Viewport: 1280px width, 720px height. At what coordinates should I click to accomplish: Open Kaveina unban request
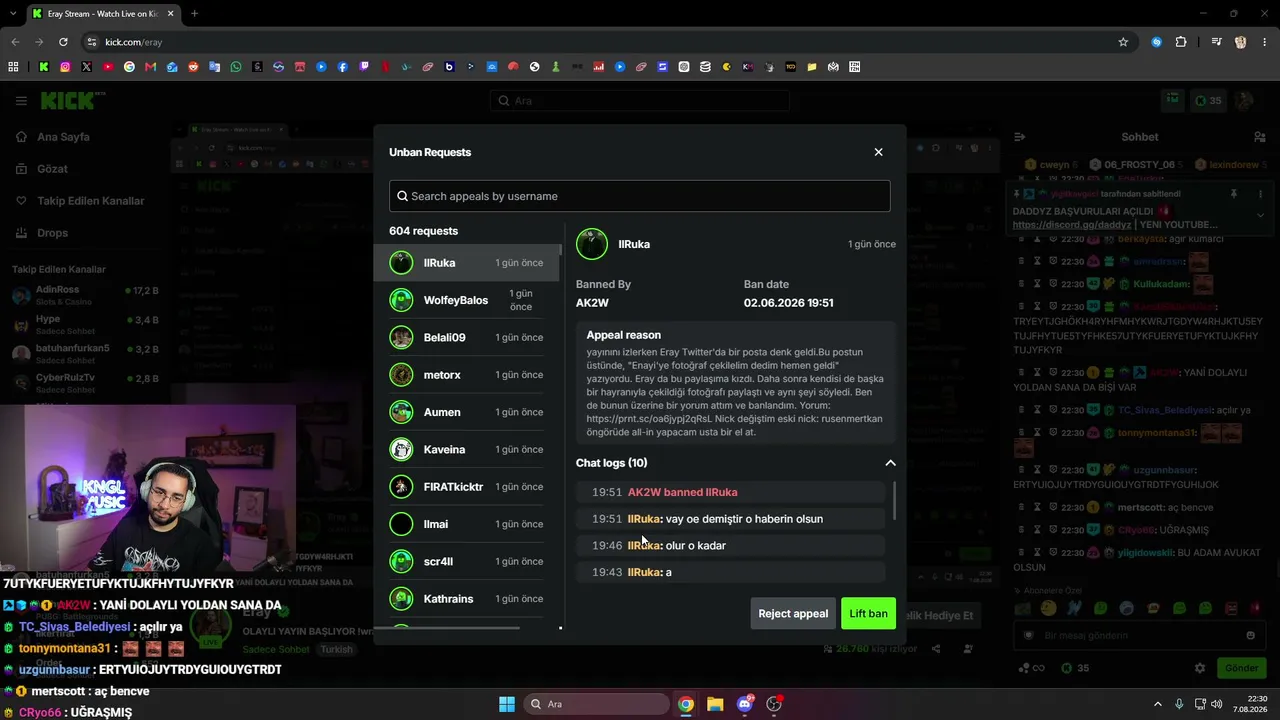(x=467, y=449)
